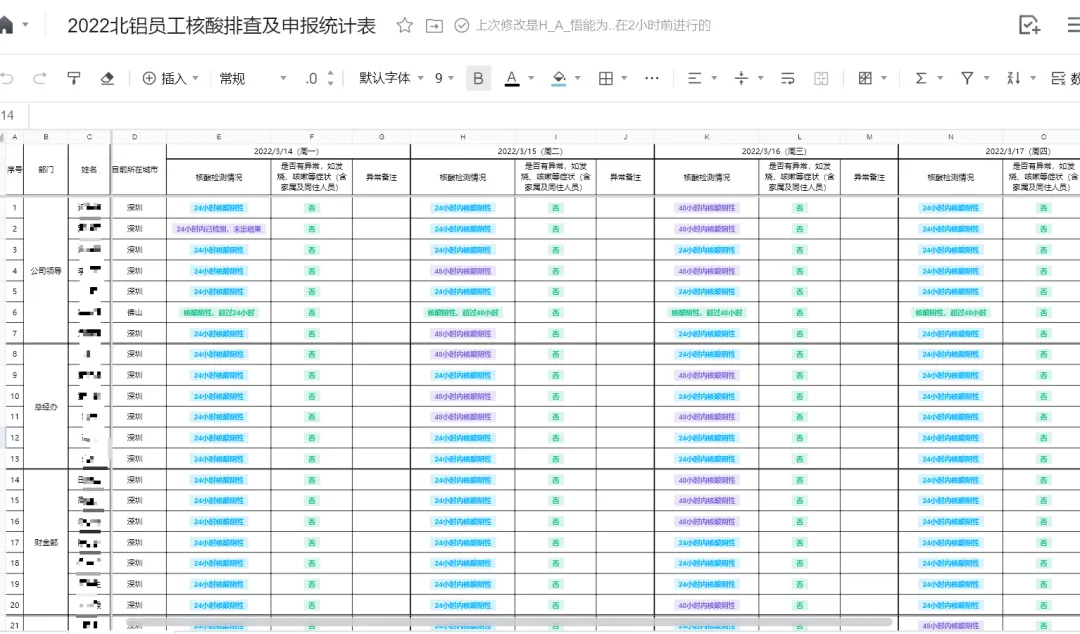Click the move-to-folder icon beside title
This screenshot has height=634, width=1080.
click(434, 26)
